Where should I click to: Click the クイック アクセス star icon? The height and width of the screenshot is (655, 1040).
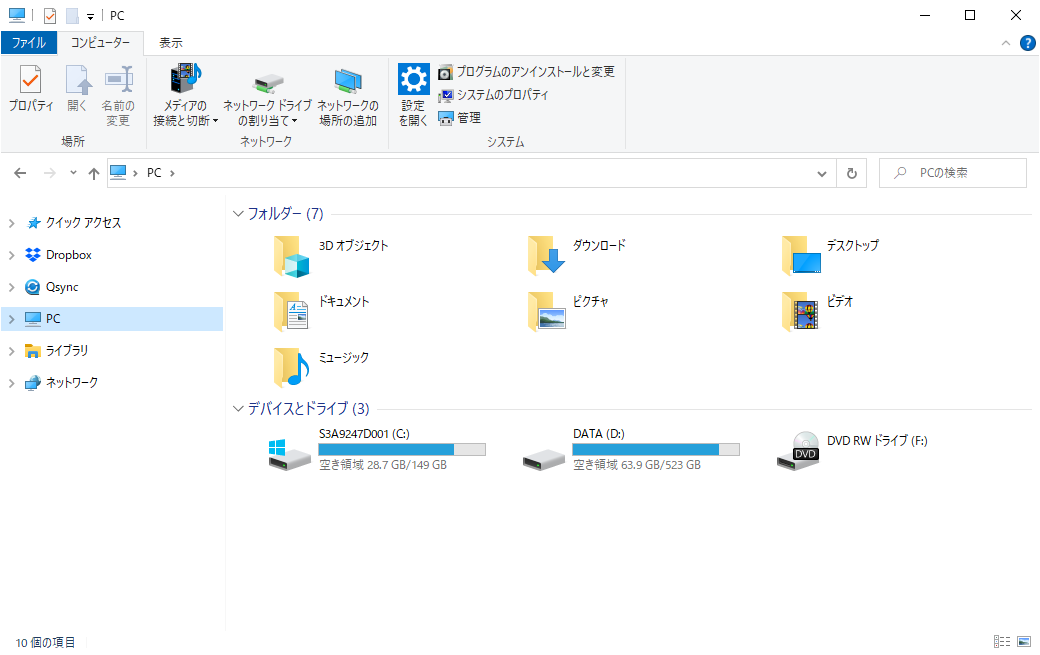(x=32, y=223)
